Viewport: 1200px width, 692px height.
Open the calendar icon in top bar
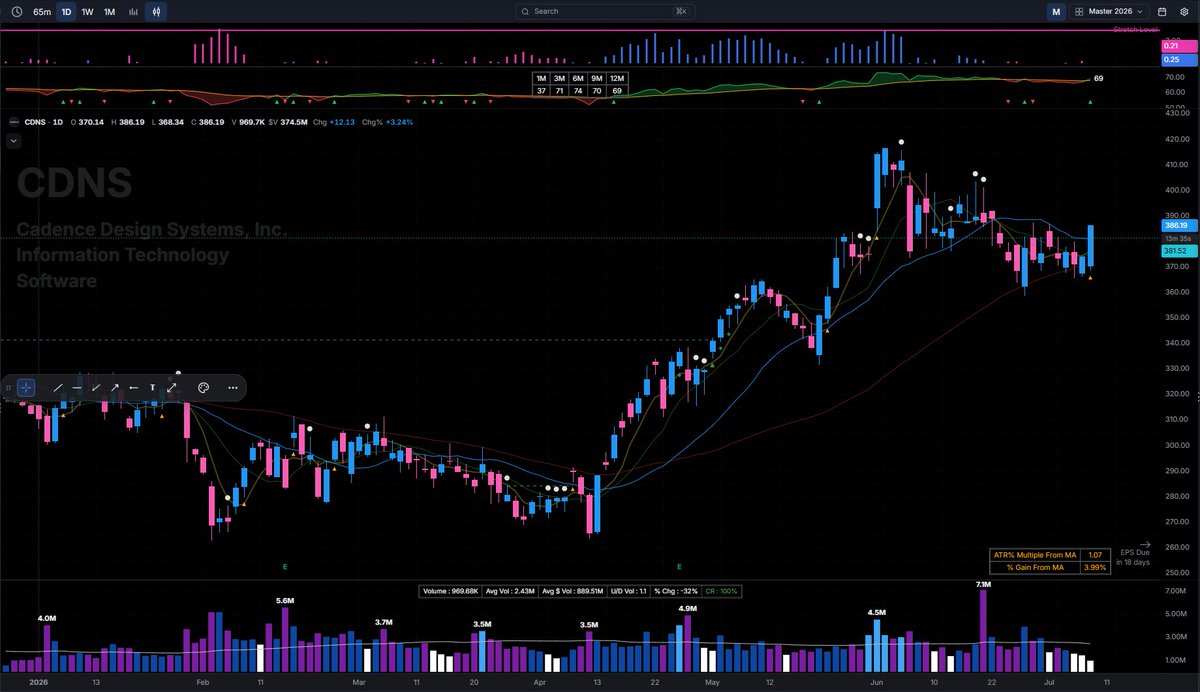1163,12
